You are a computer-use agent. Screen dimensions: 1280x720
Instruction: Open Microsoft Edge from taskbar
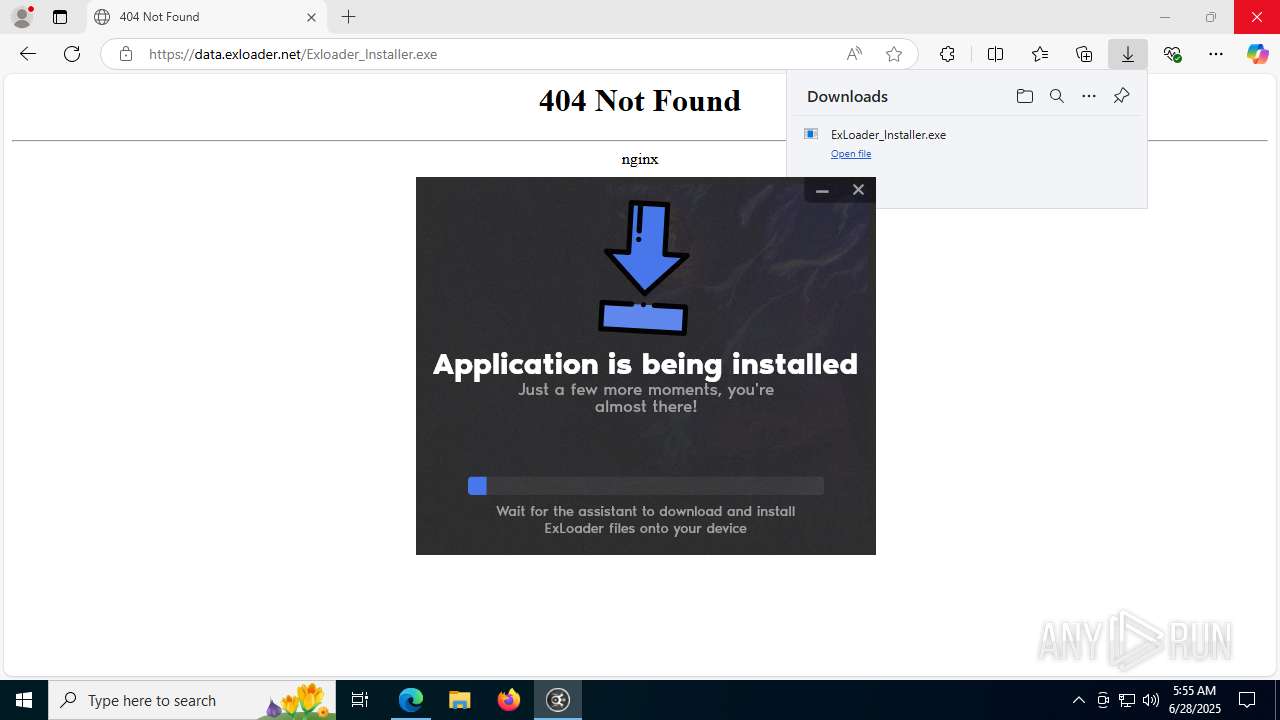point(411,700)
